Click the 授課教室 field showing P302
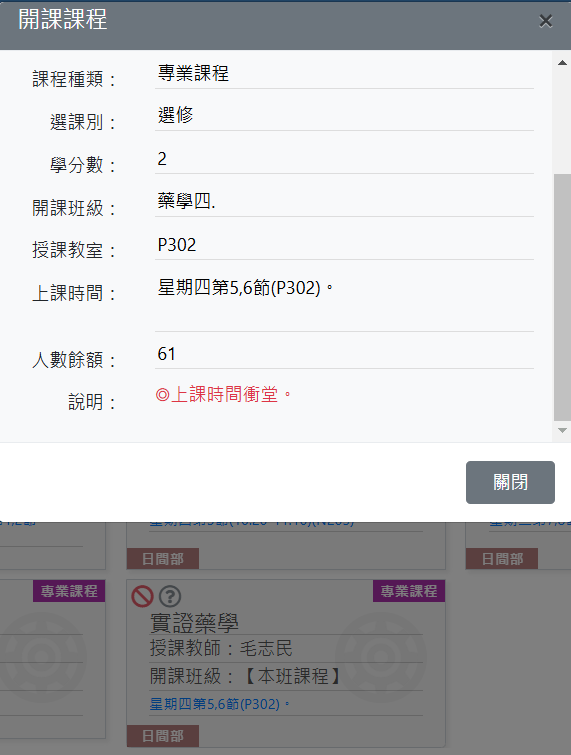Screen dimensions: 571x755 pyautogui.click(x=344, y=246)
